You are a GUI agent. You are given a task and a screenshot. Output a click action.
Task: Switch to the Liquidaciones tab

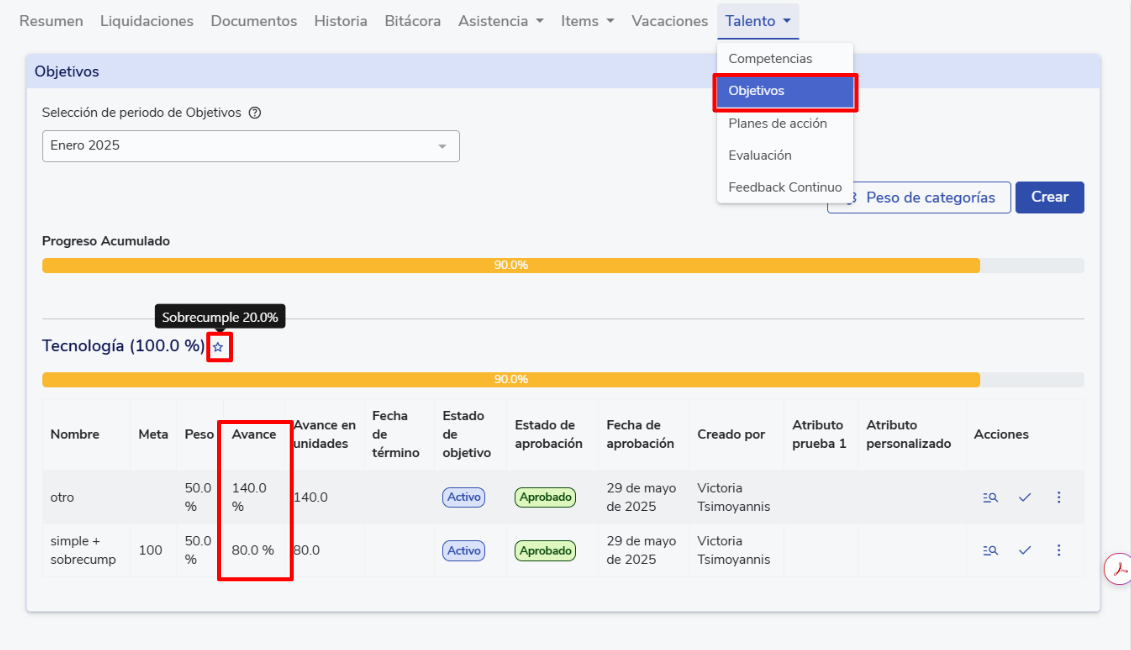(147, 21)
